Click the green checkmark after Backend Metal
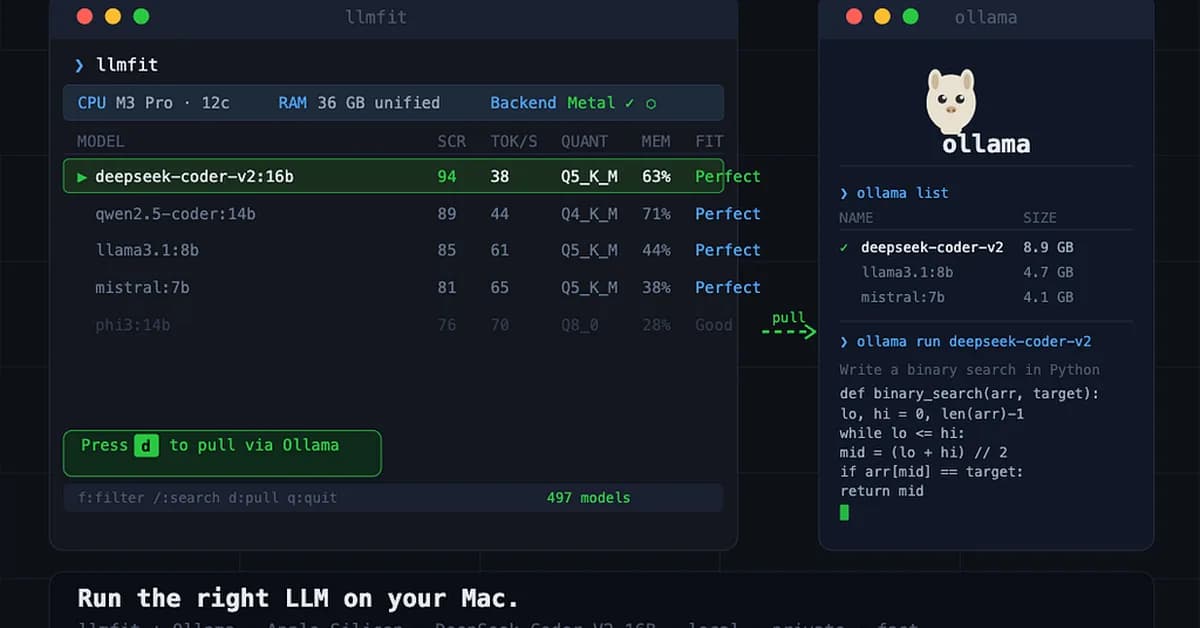 pos(629,103)
